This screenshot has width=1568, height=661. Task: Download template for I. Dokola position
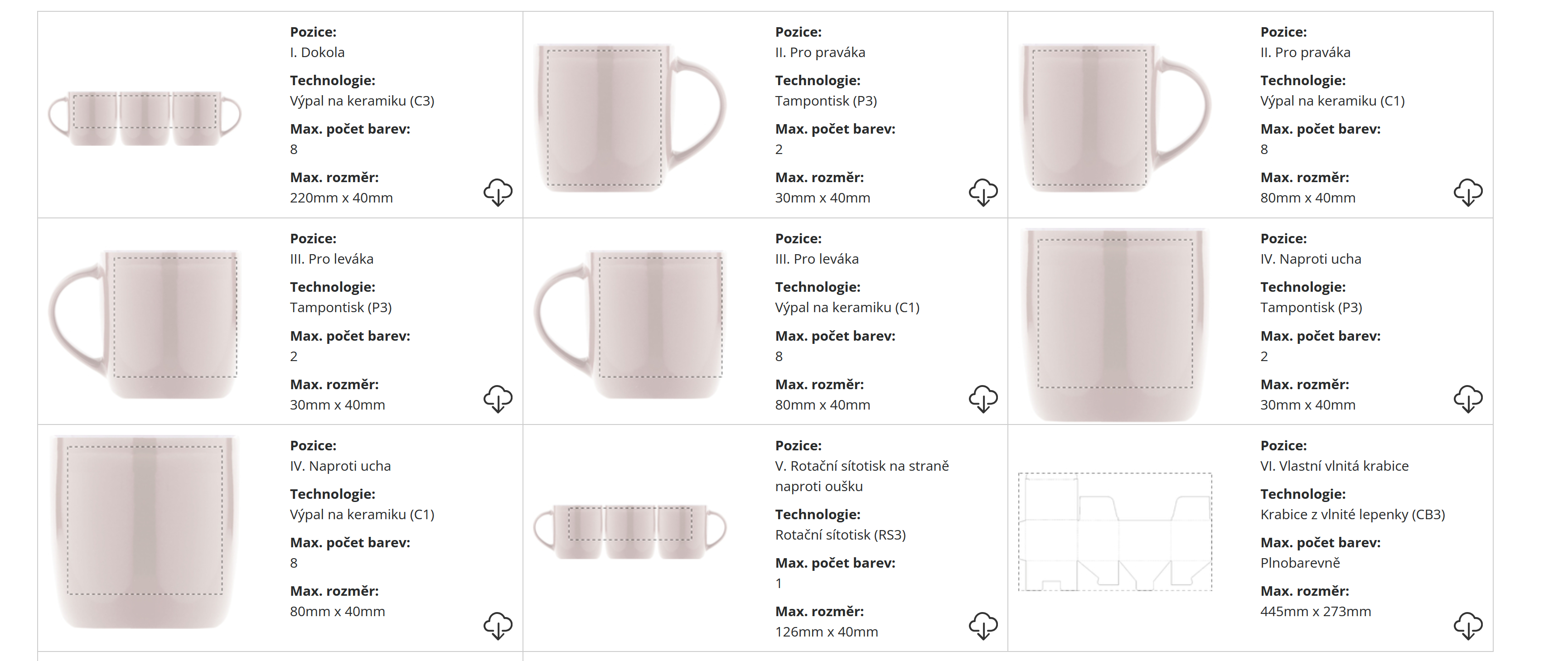pos(498,193)
